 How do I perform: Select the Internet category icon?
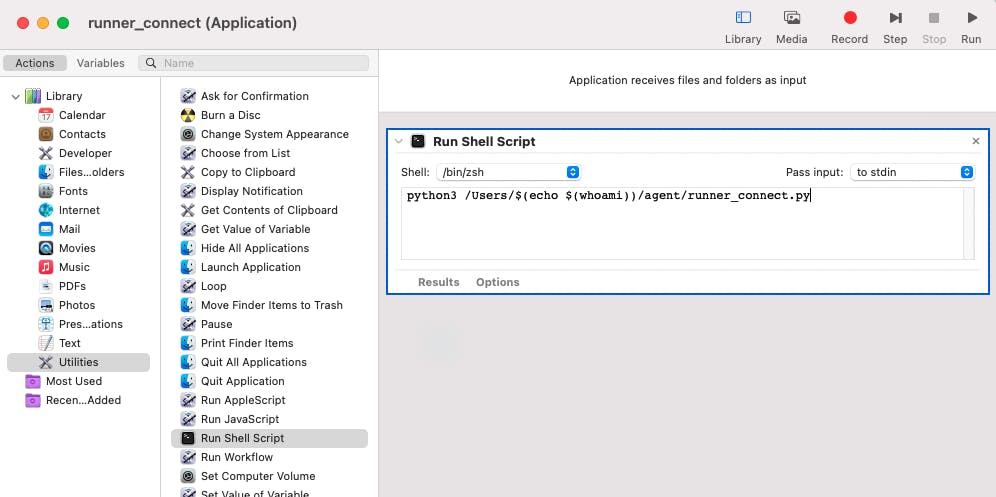(x=46, y=210)
